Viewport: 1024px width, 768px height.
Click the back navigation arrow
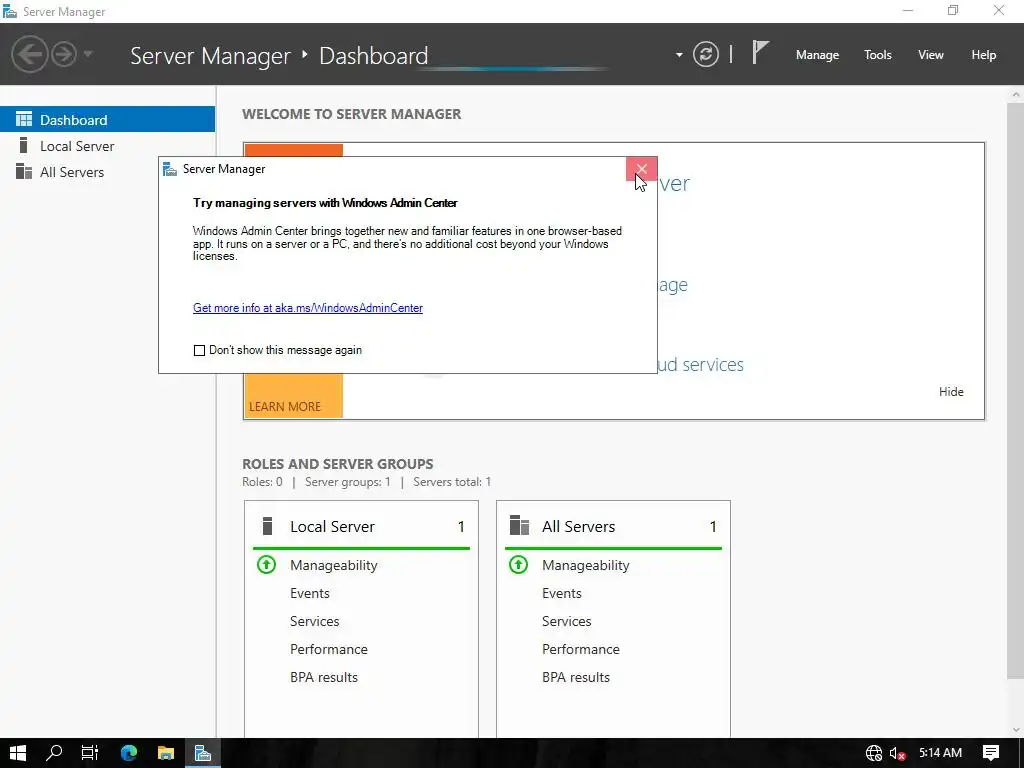coord(29,54)
